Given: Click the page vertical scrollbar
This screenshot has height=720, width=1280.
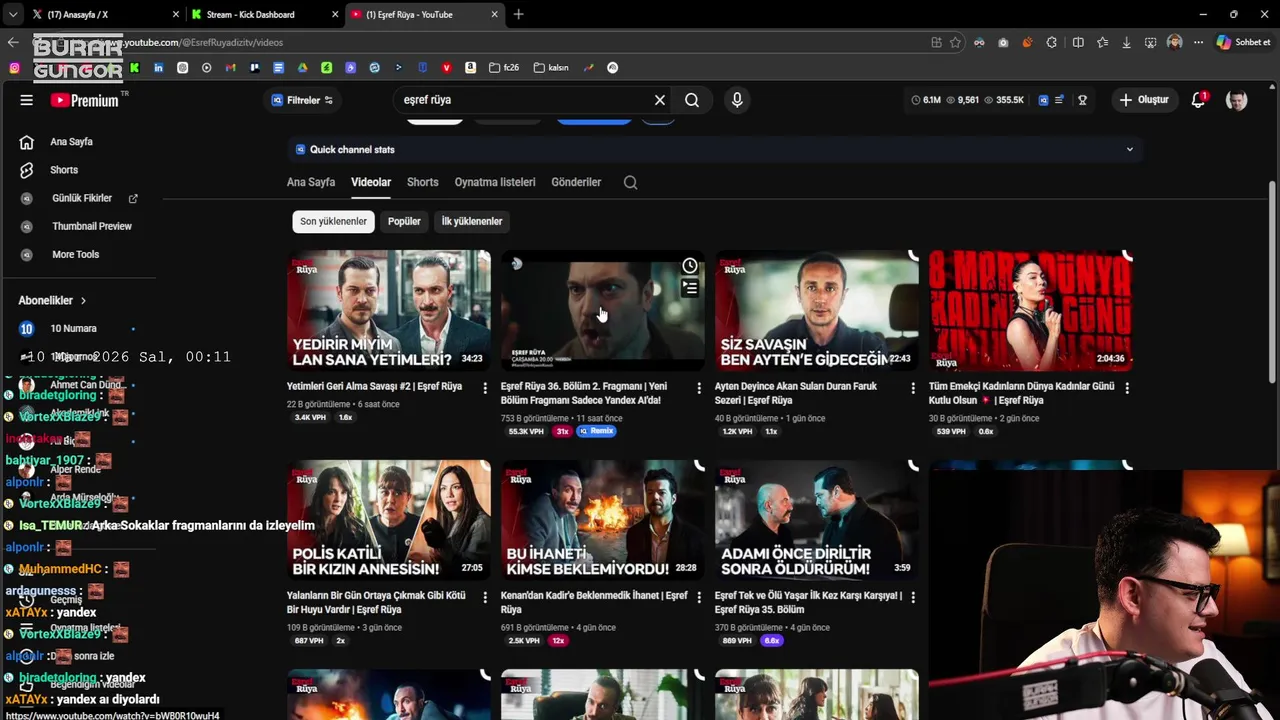Looking at the screenshot, I should click(1273, 280).
